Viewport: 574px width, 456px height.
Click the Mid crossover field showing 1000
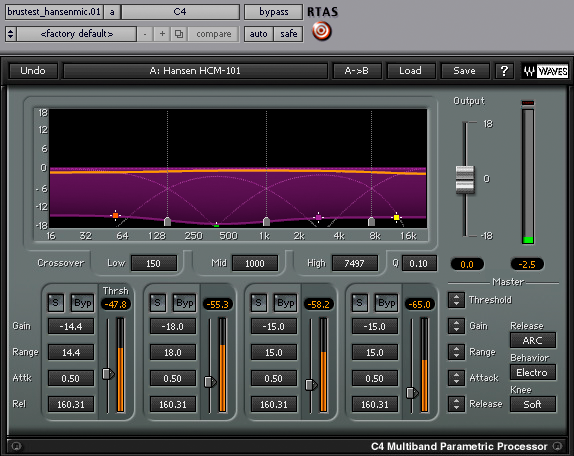coord(255,263)
